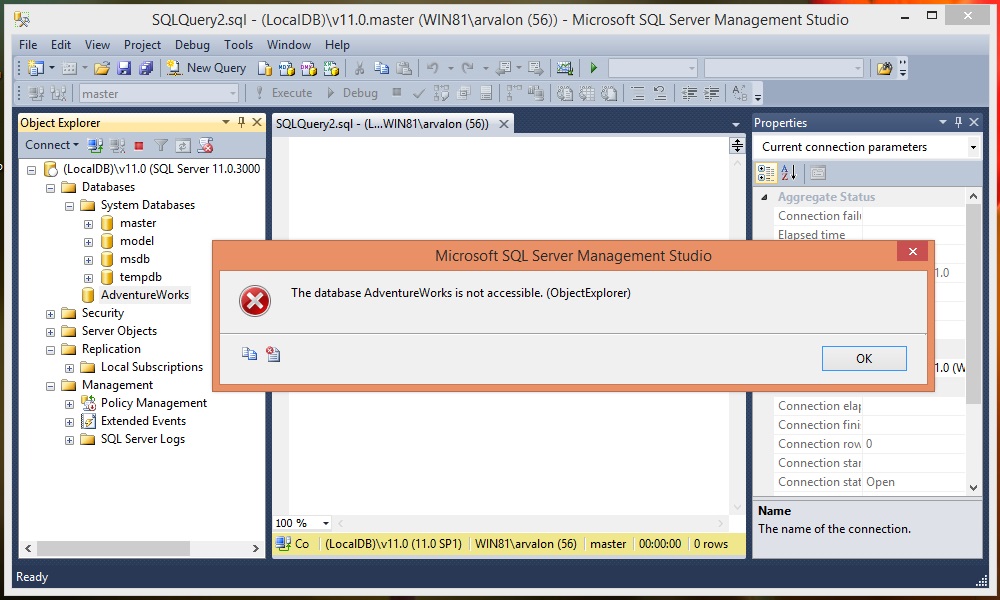
Task: Click the green Start play icon
Action: [x=594, y=68]
